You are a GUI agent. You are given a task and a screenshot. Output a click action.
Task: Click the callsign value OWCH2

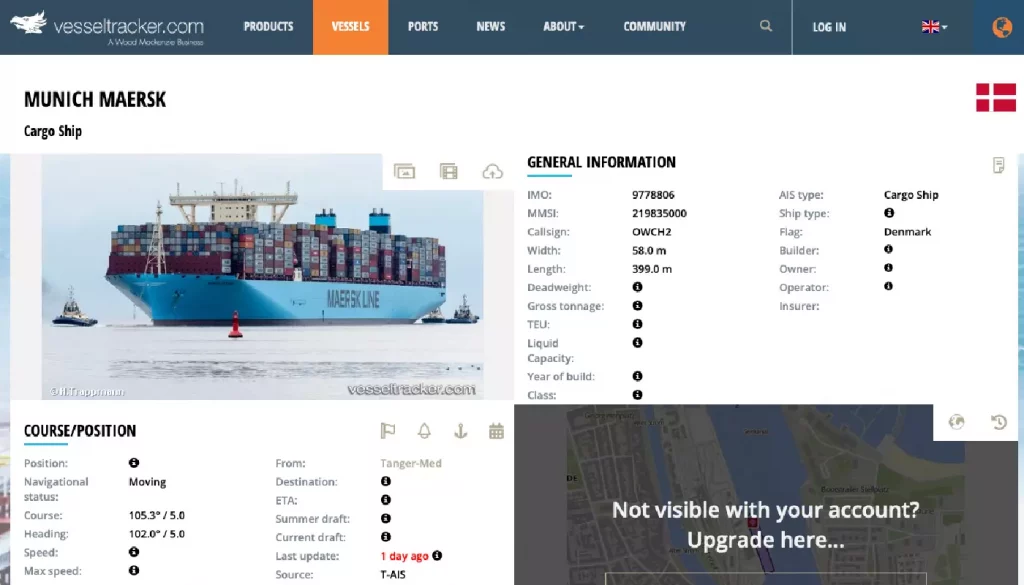tap(651, 232)
